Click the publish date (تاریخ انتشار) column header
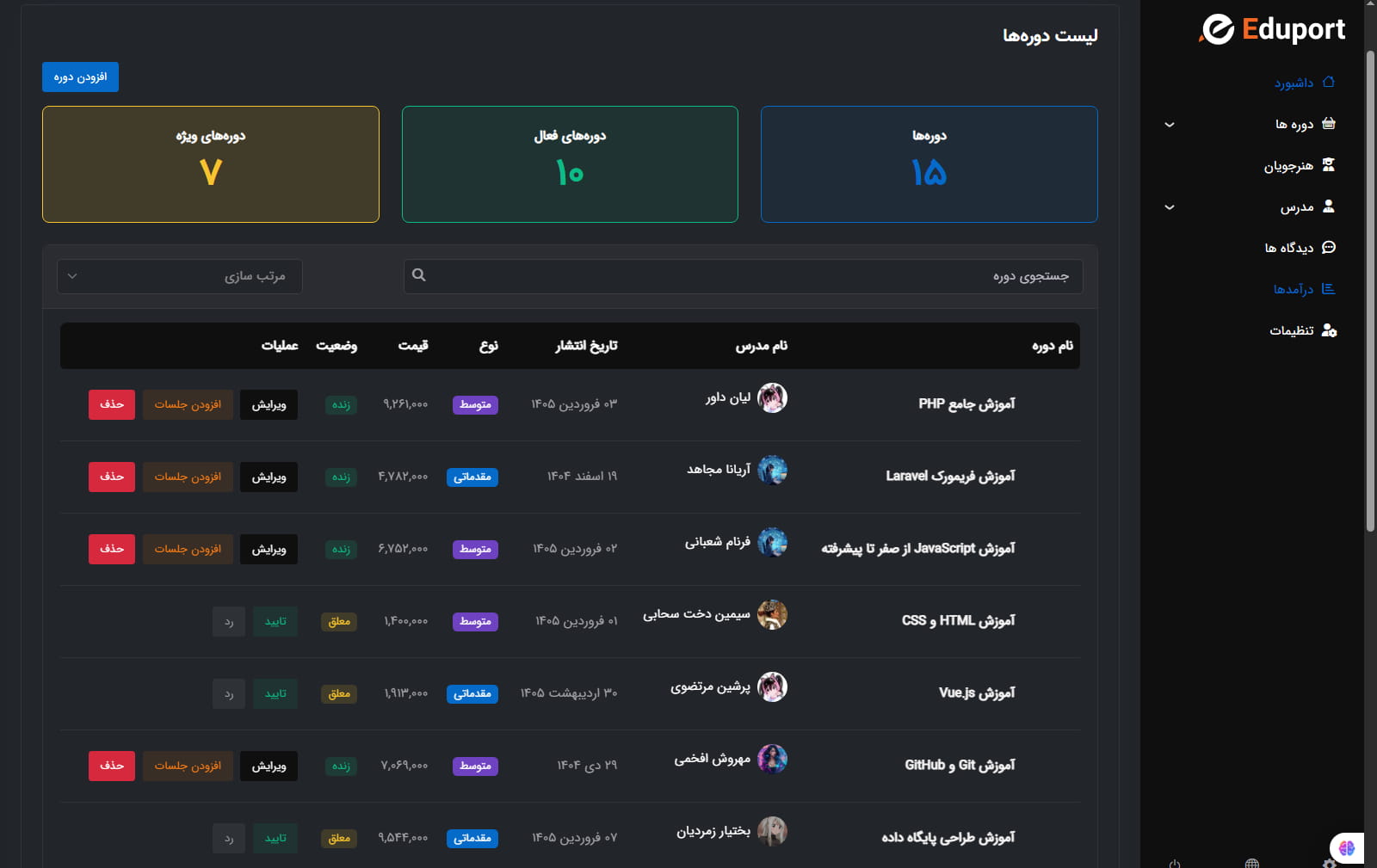 [586, 346]
